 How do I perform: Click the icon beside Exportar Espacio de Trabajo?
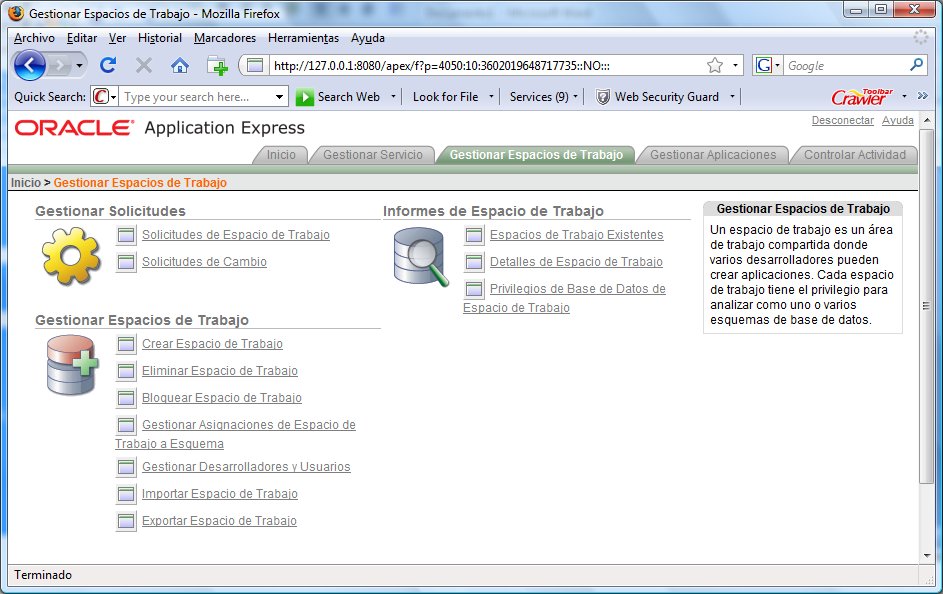126,521
